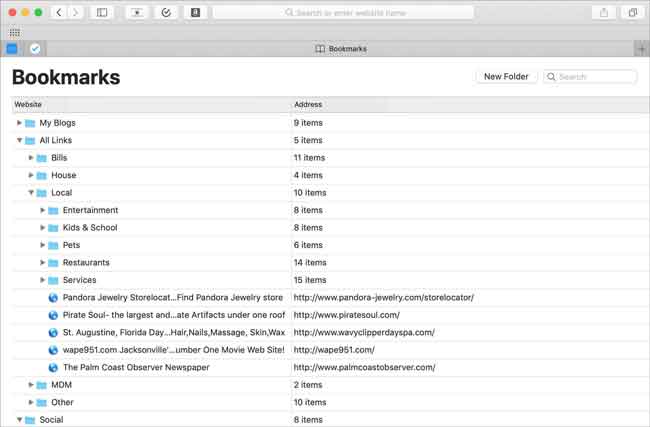Go forward with the Safari forward arrow

click(75, 12)
